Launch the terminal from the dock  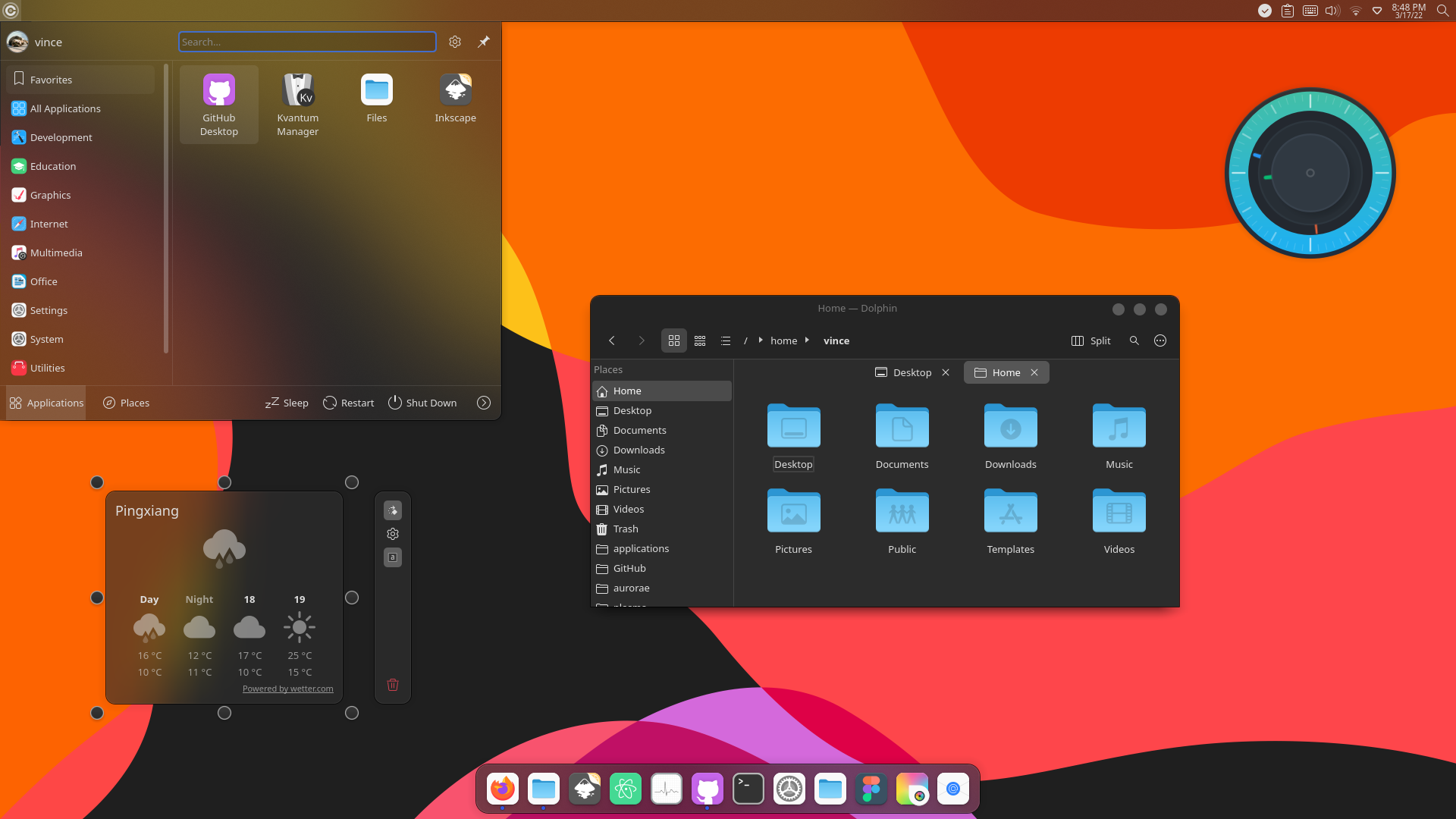click(748, 789)
